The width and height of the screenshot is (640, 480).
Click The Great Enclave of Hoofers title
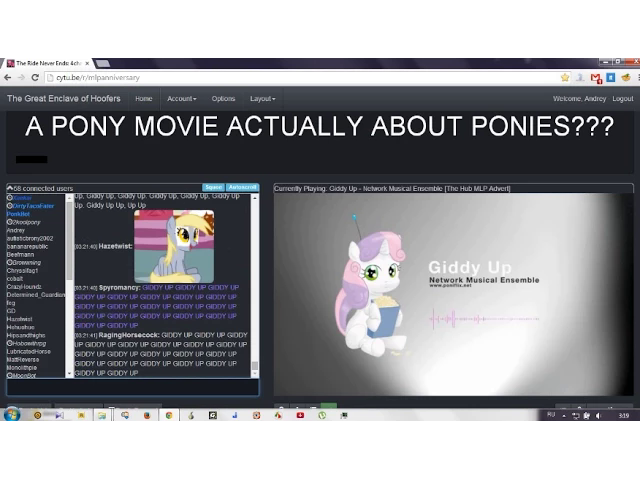(63, 99)
